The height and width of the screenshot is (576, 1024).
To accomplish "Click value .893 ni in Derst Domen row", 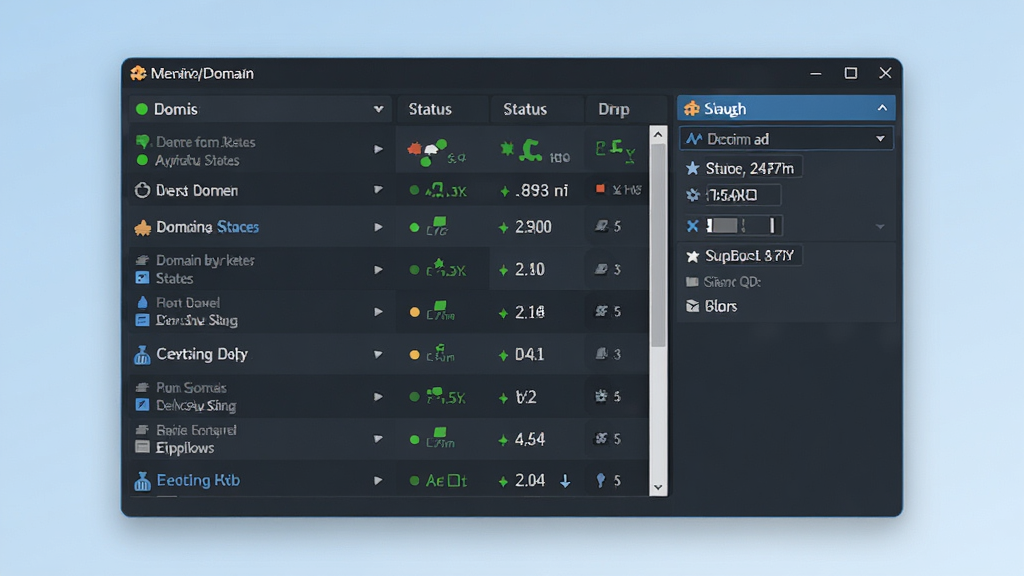I will [541, 191].
